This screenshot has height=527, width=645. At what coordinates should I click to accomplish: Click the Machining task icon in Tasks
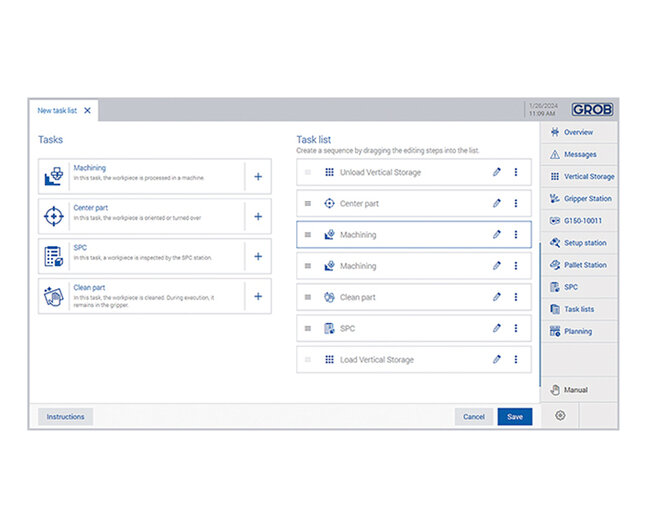(x=54, y=177)
